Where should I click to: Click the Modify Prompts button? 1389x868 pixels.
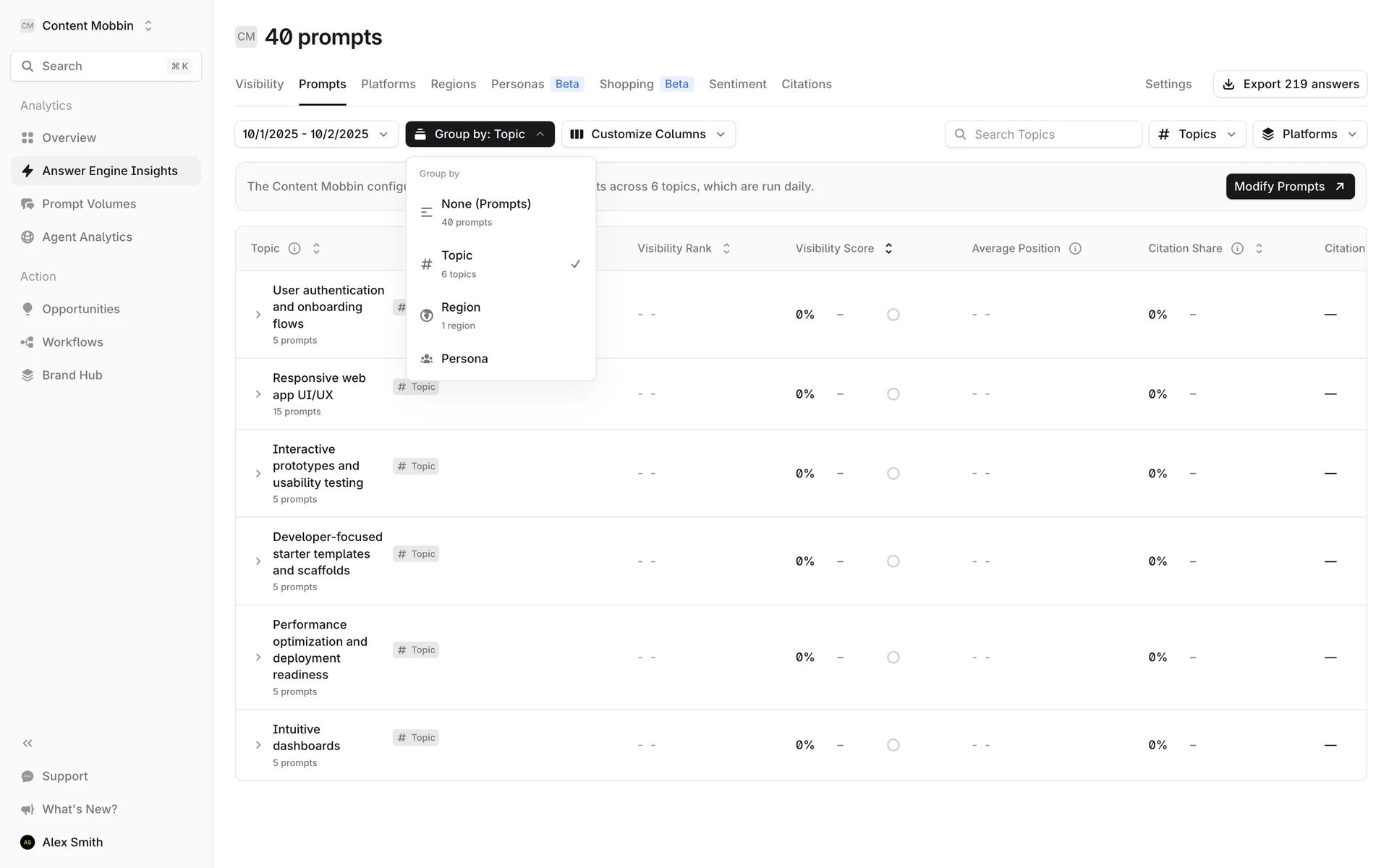tap(1290, 186)
